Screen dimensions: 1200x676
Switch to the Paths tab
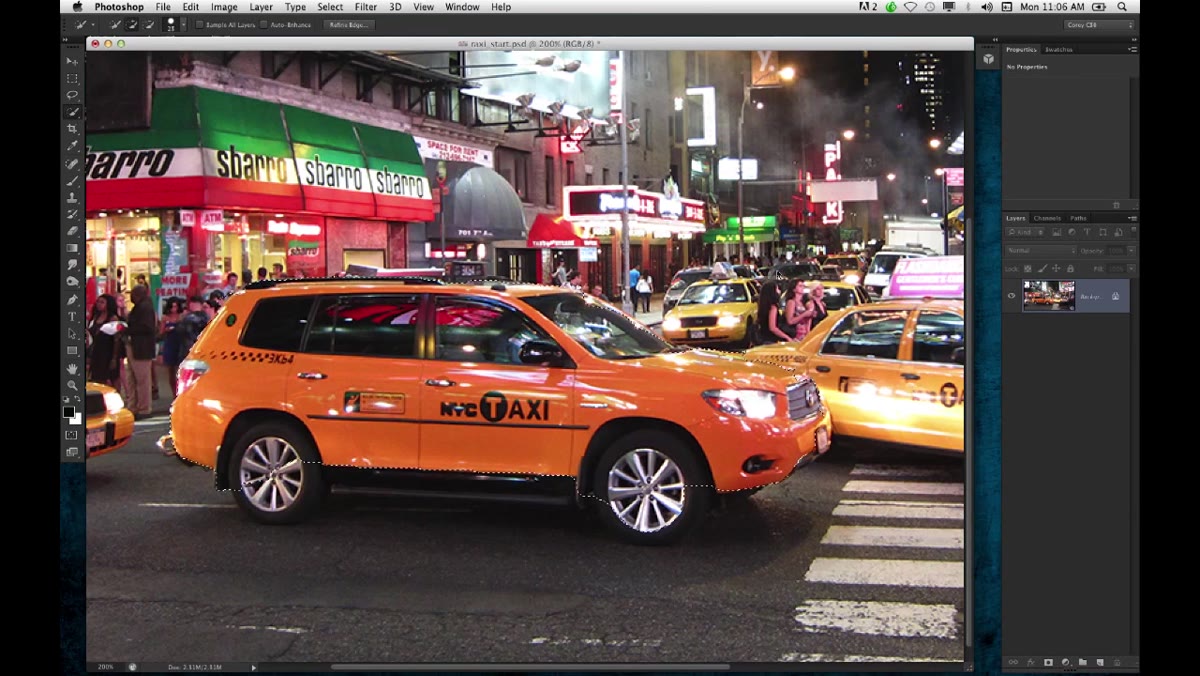click(1078, 218)
